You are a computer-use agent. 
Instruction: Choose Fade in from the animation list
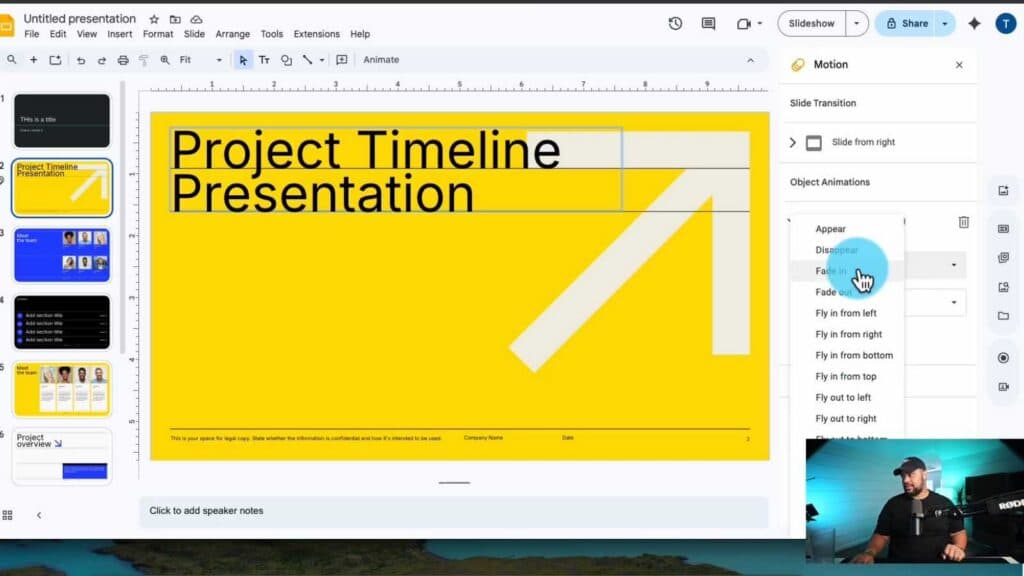click(847, 271)
